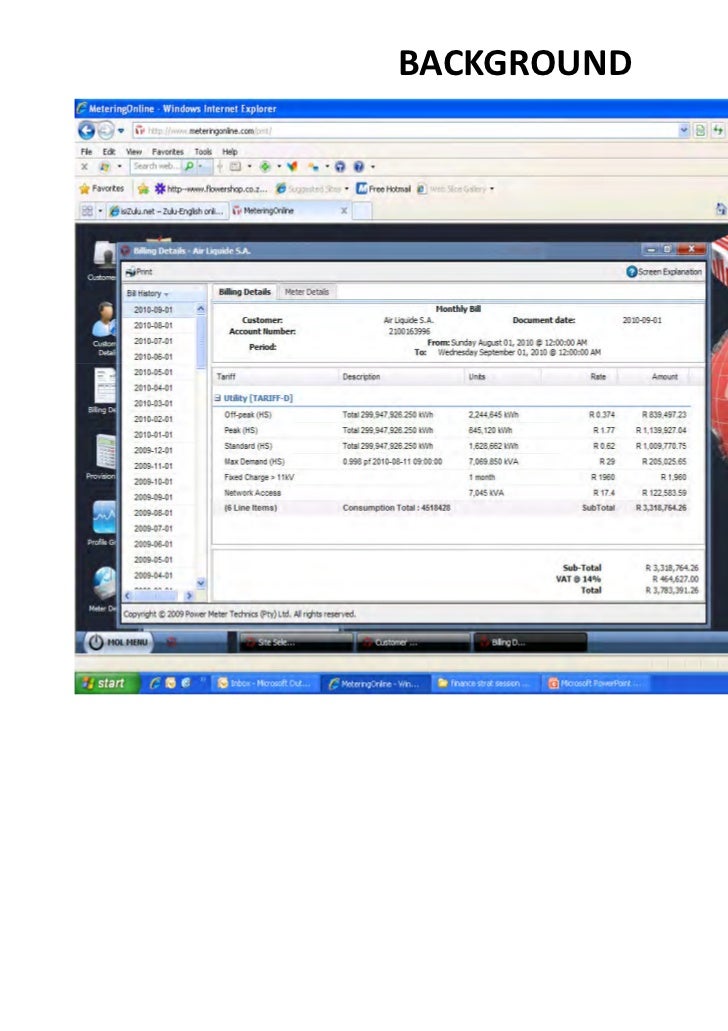Click the blue headset toolbar icon
The image size is (728, 1031).
[x=339, y=167]
